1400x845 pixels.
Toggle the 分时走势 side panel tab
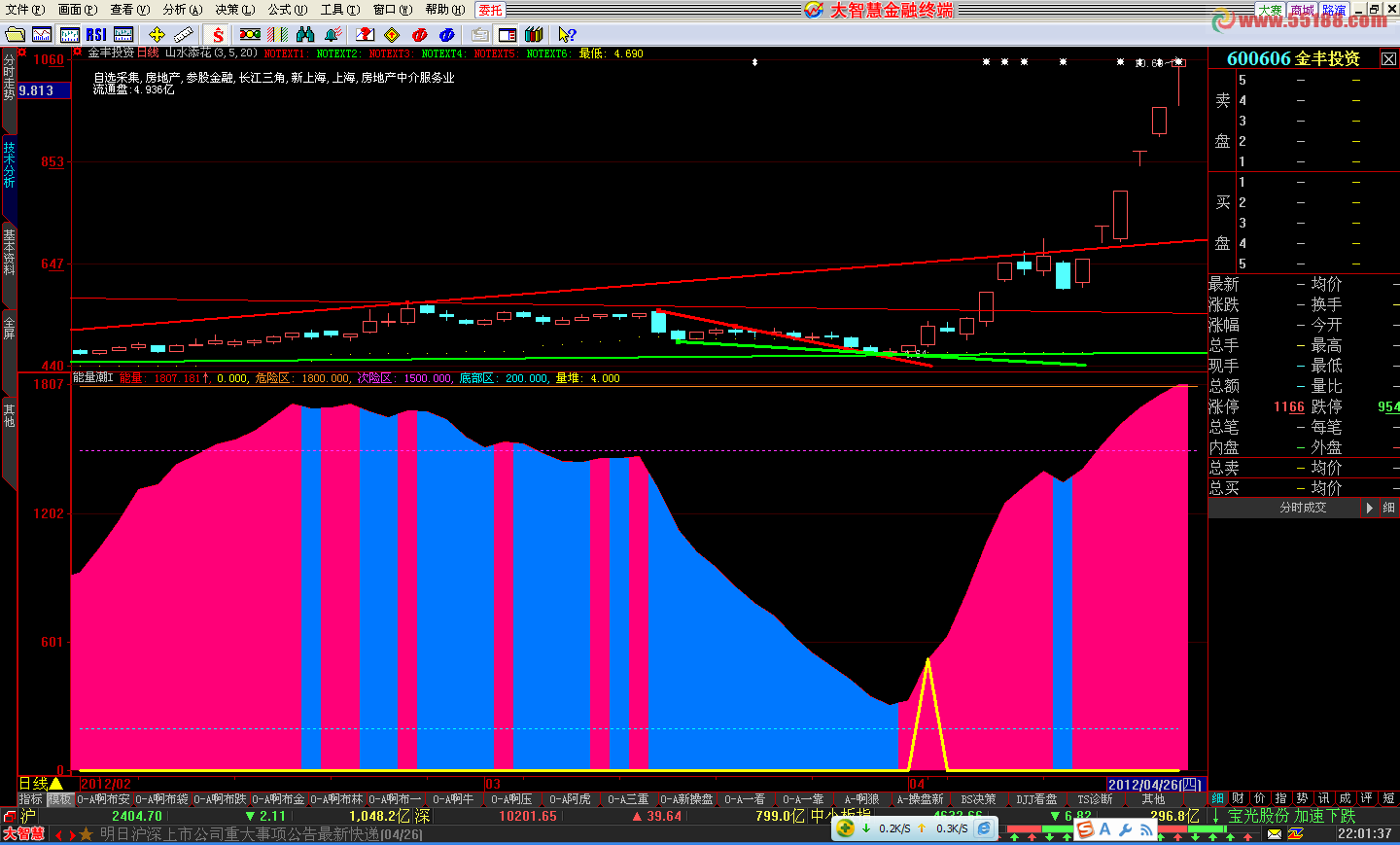(x=9, y=80)
